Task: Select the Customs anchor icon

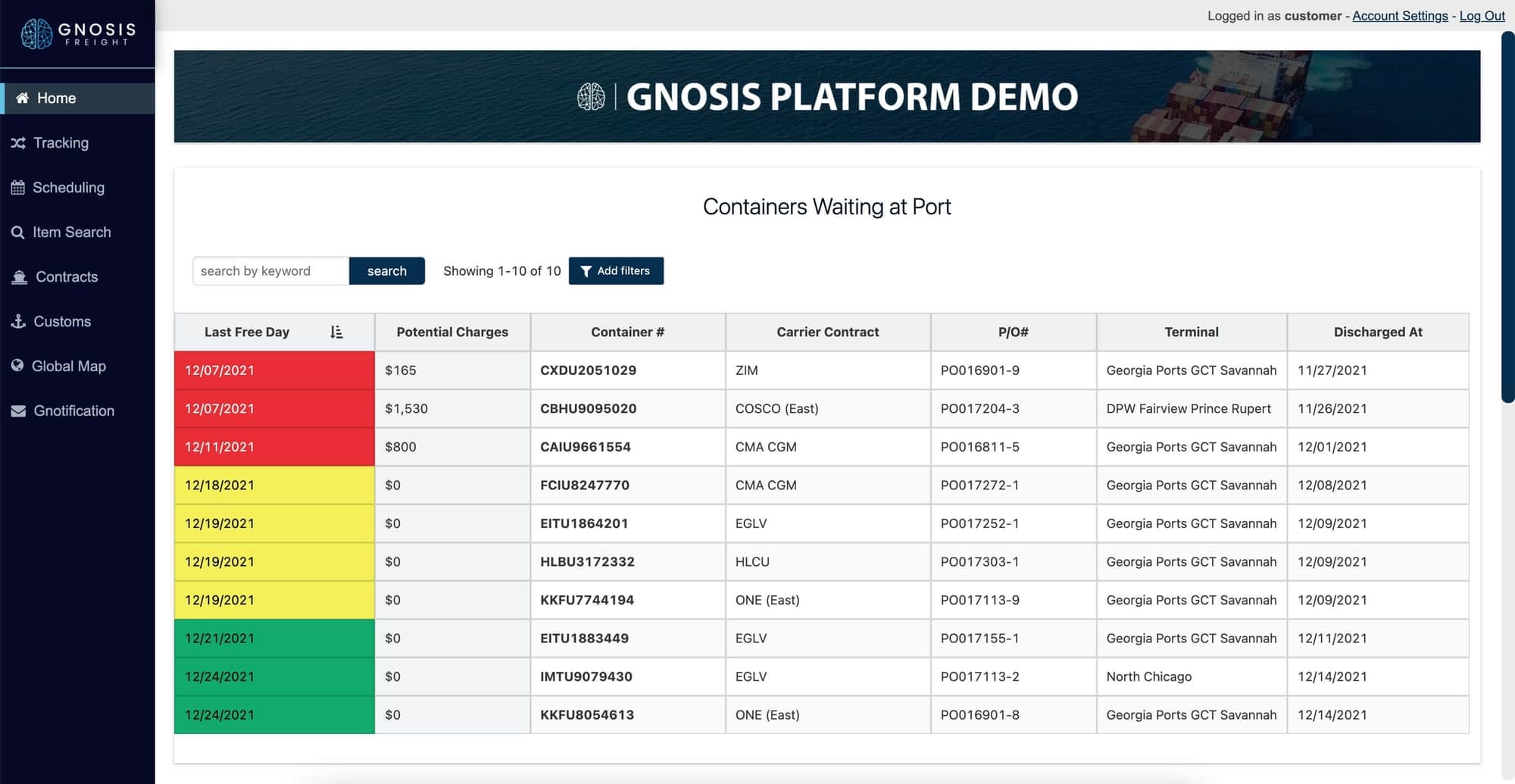Action: (x=18, y=321)
